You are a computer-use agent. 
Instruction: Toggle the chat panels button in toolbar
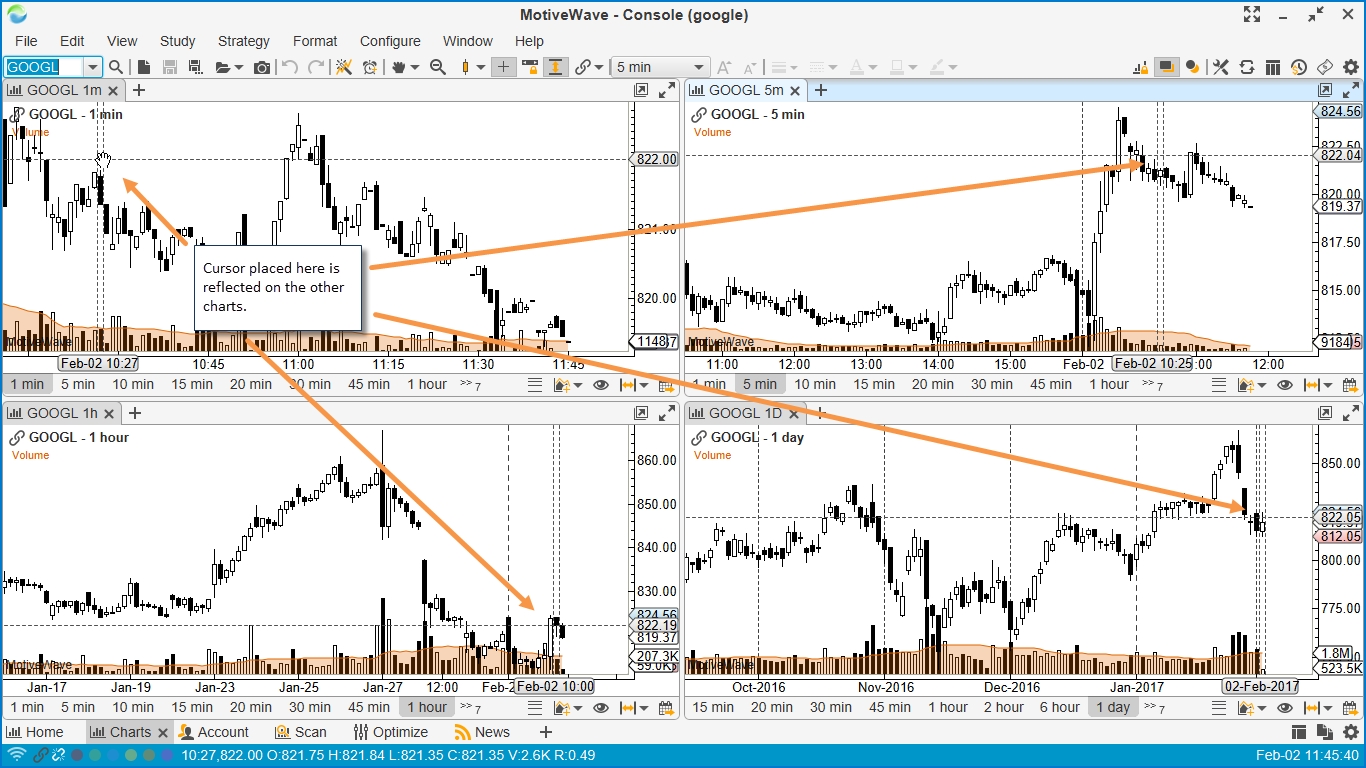tap(1166, 67)
